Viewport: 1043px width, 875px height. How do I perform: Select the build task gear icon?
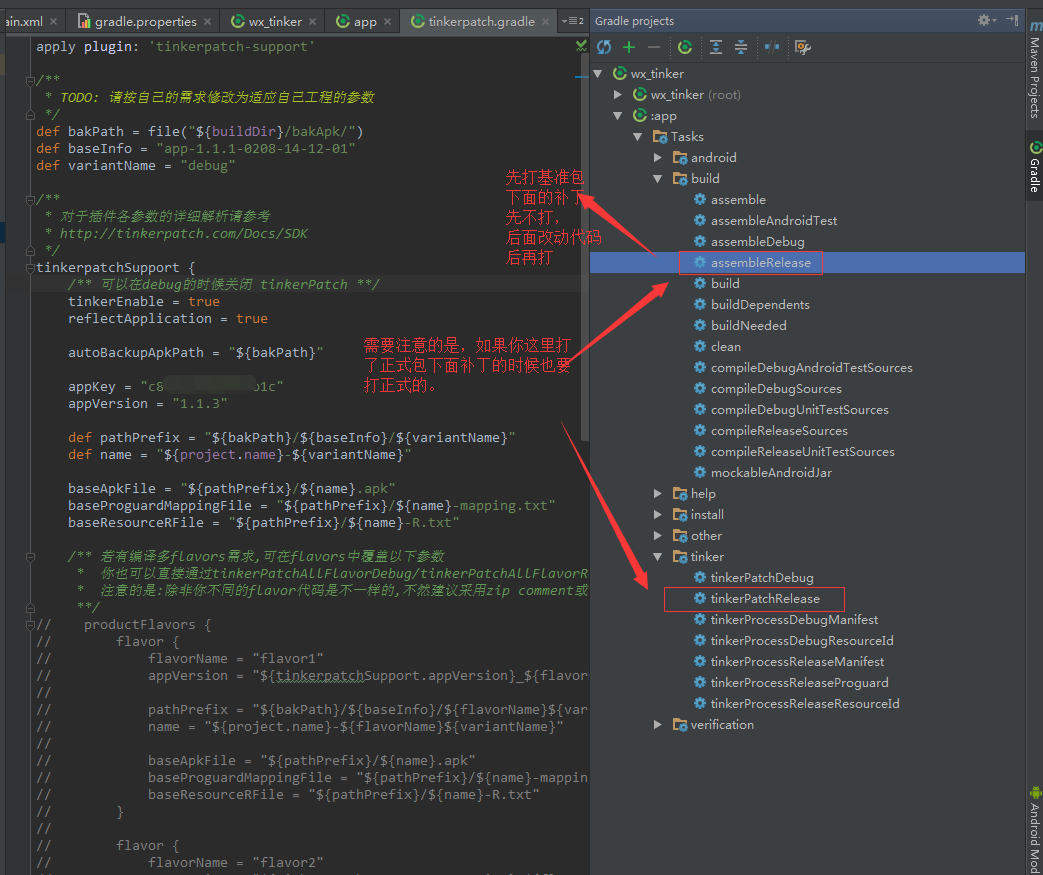[700, 283]
